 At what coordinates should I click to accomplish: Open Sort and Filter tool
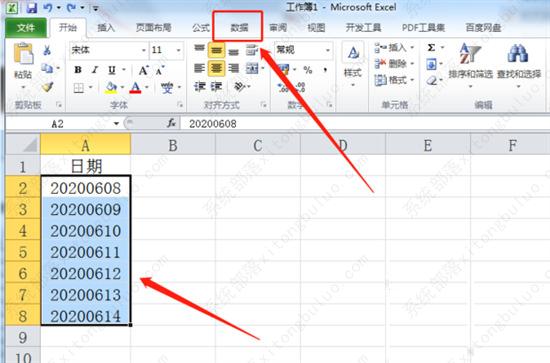click(x=470, y=60)
